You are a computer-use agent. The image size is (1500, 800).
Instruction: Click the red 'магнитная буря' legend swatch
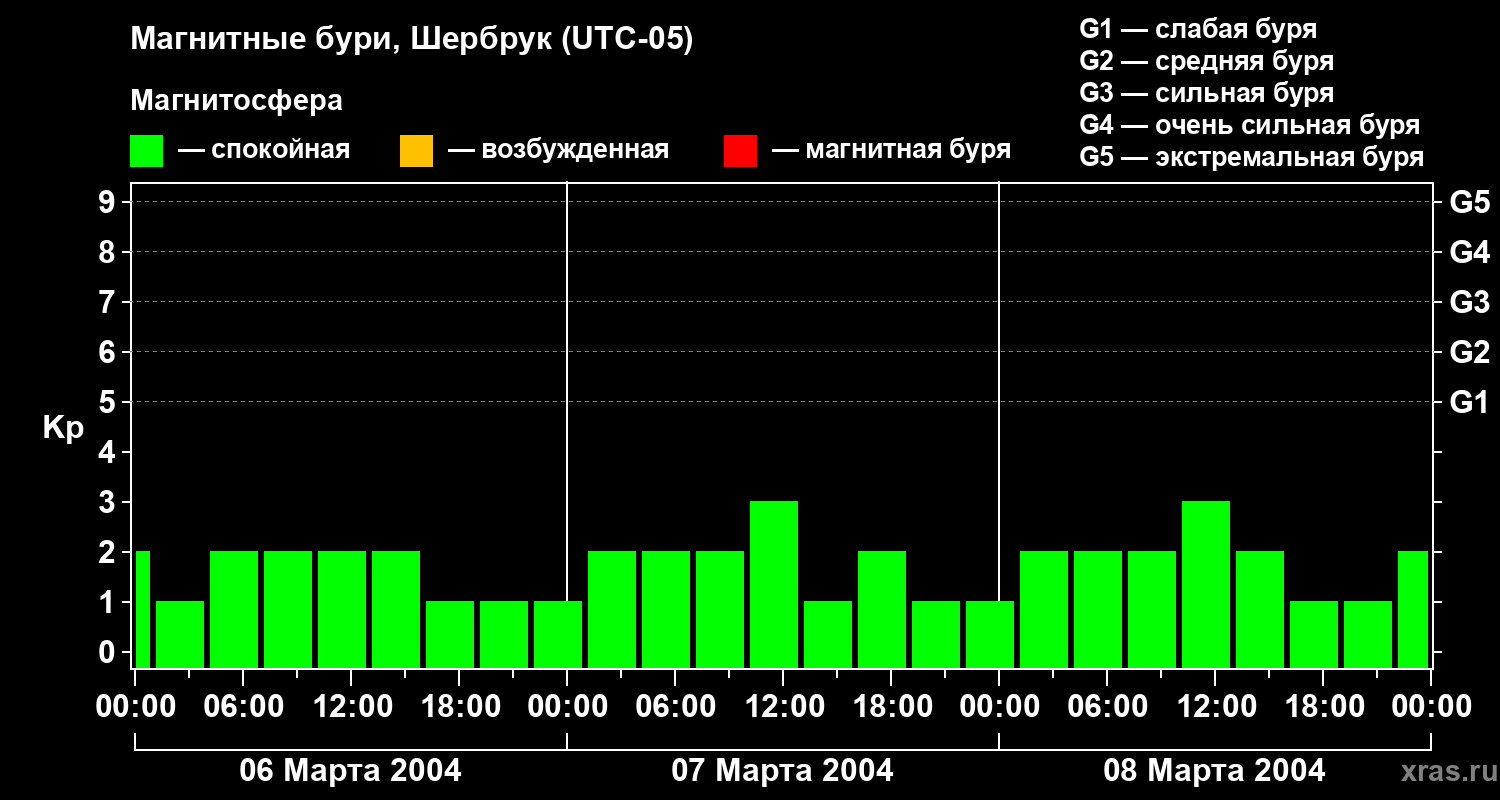pos(740,151)
